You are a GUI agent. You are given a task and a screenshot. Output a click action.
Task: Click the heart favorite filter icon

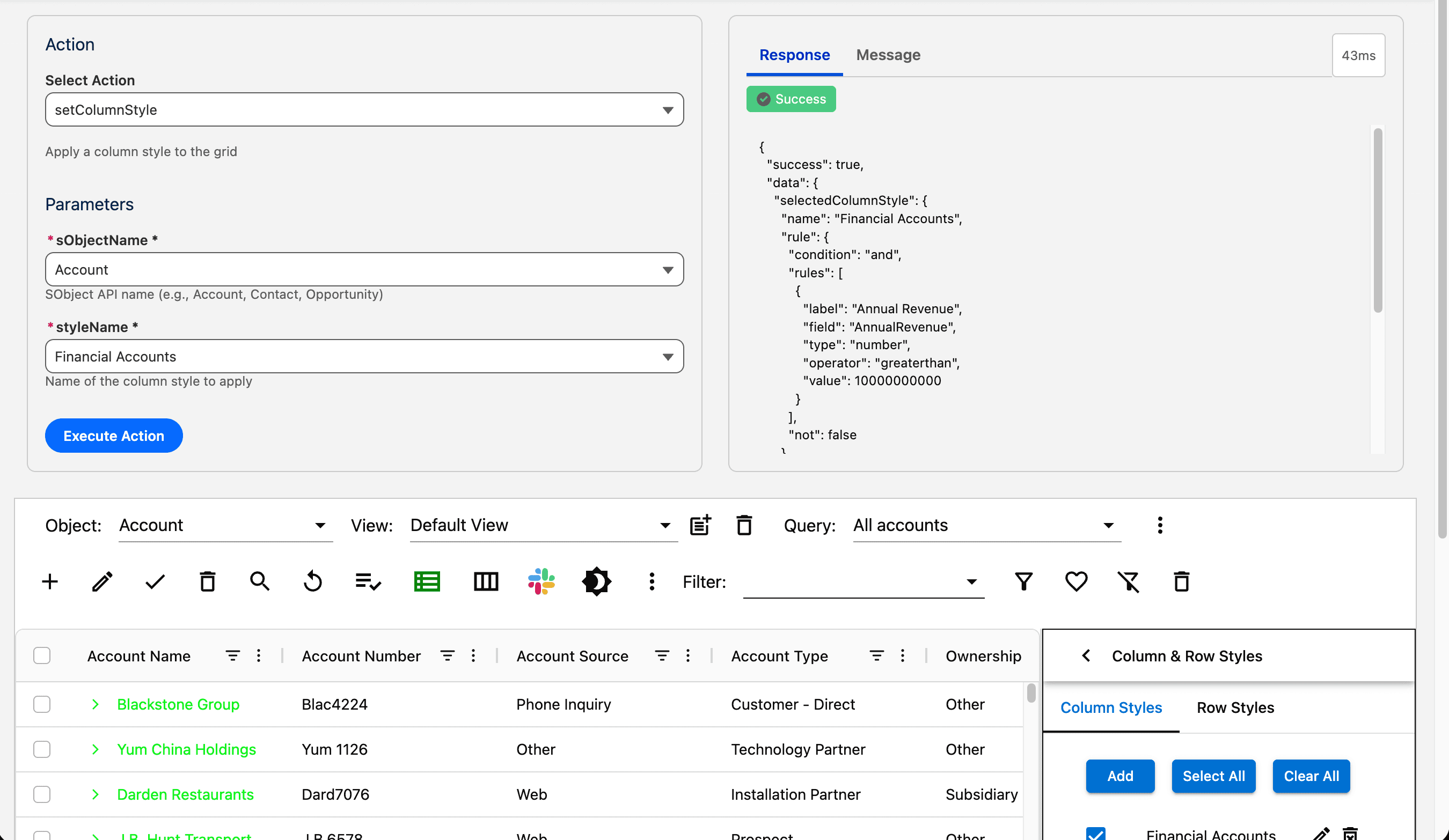[1076, 581]
